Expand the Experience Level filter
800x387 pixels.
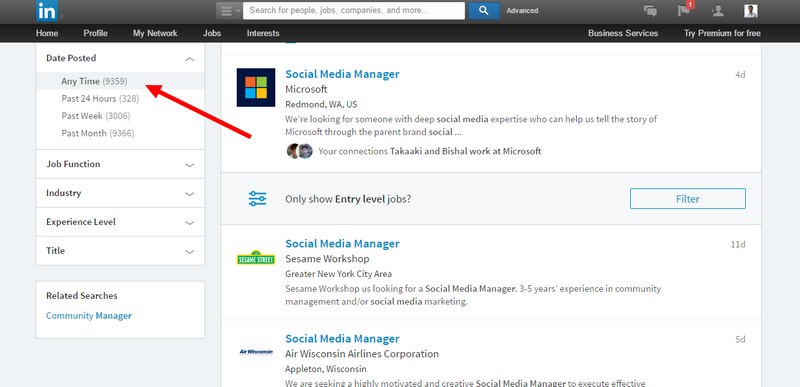point(120,222)
